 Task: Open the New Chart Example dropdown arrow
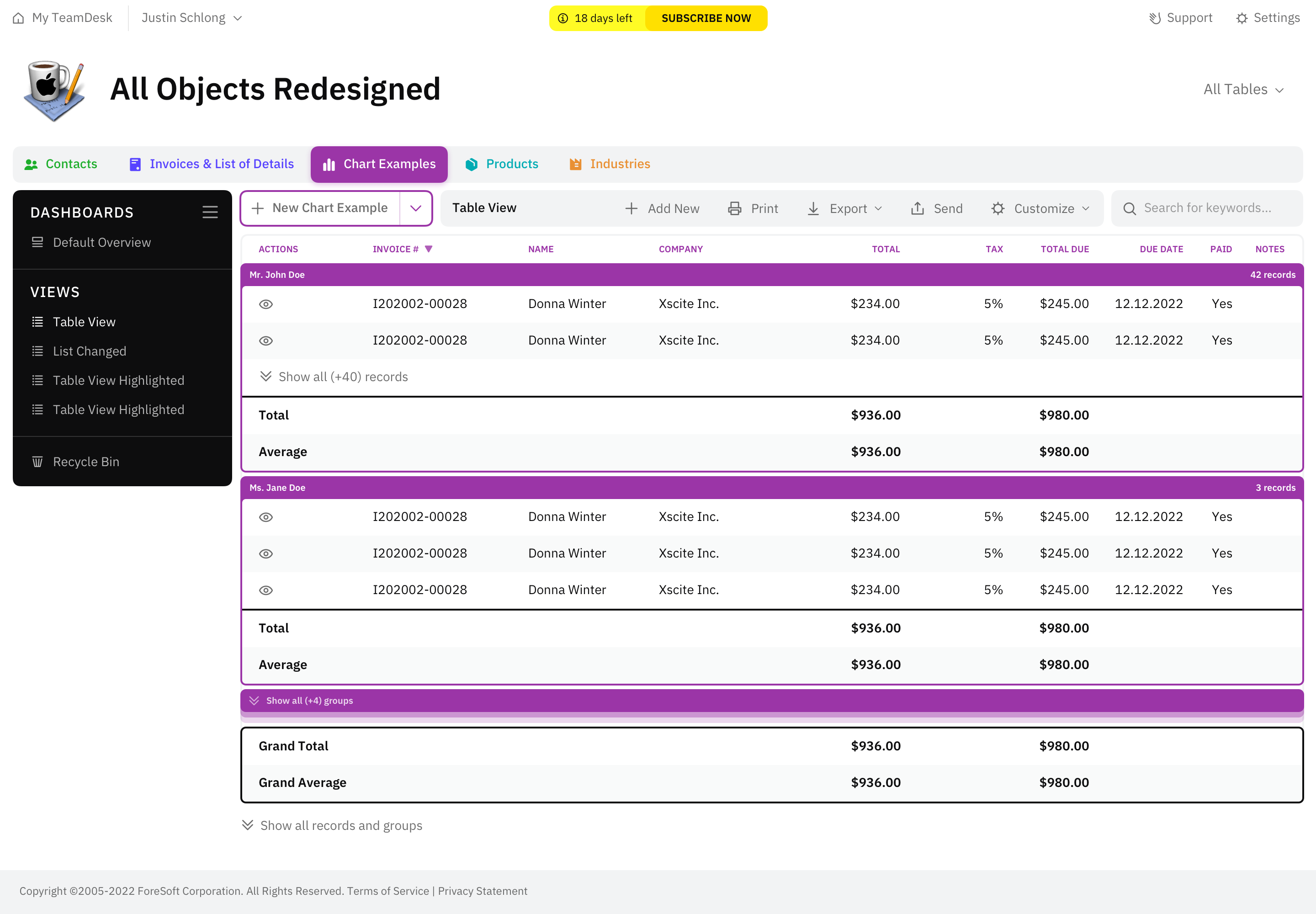point(415,208)
